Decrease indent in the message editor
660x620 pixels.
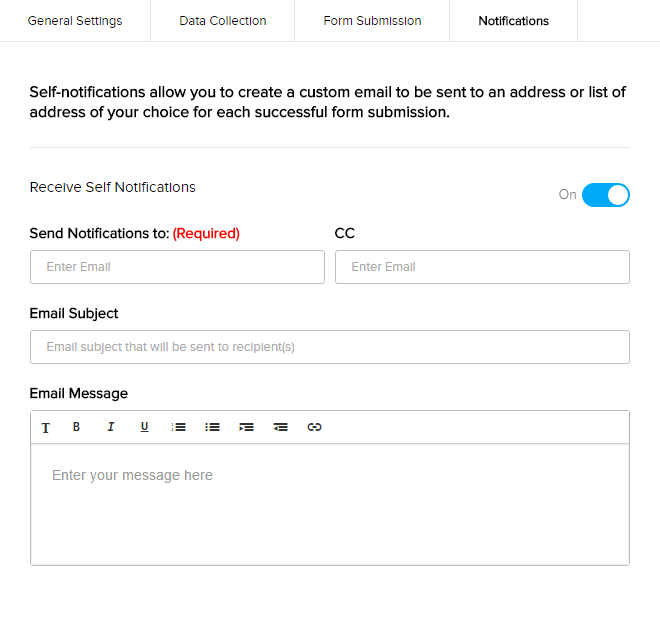click(x=281, y=427)
